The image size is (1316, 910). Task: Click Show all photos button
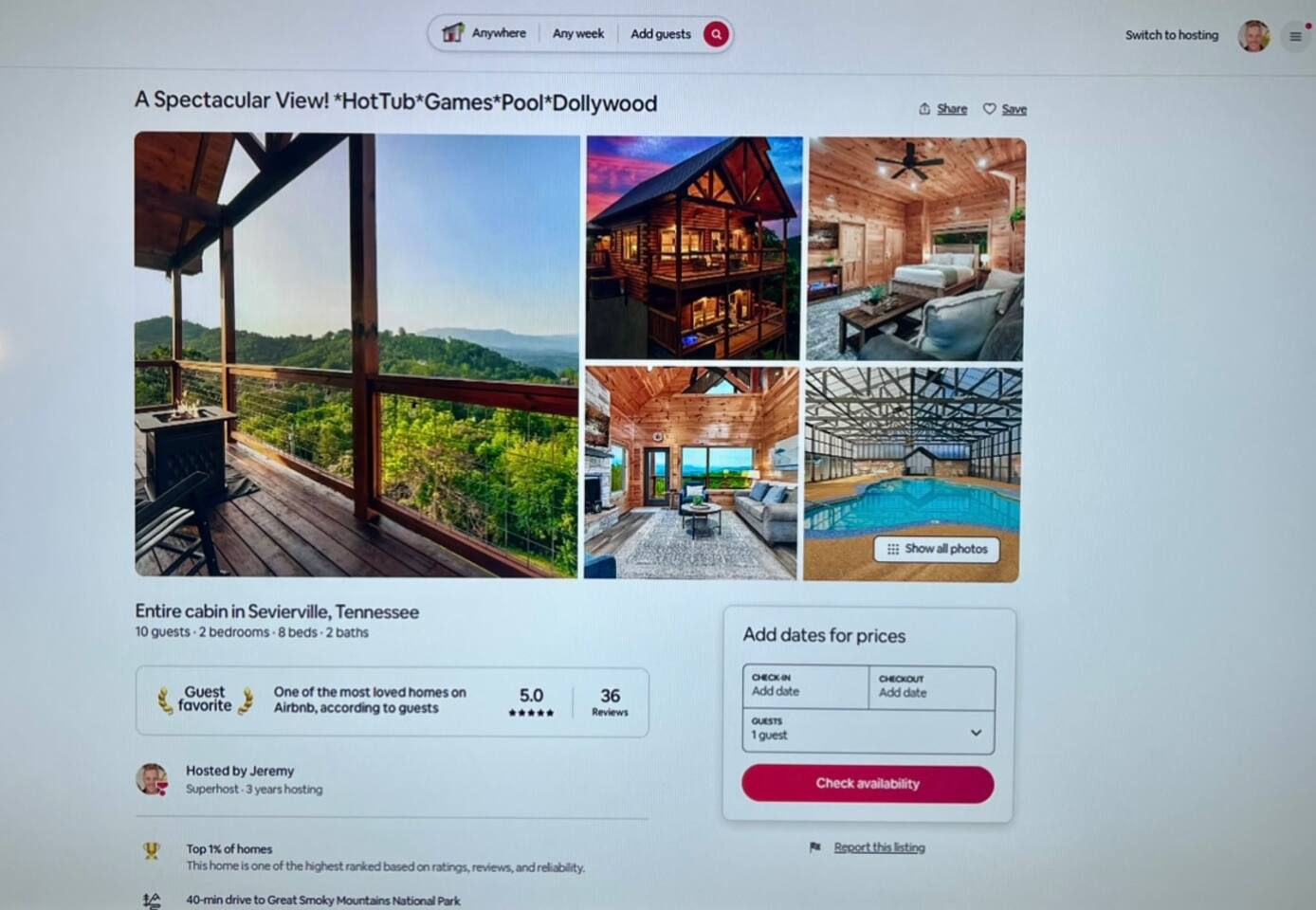(937, 549)
